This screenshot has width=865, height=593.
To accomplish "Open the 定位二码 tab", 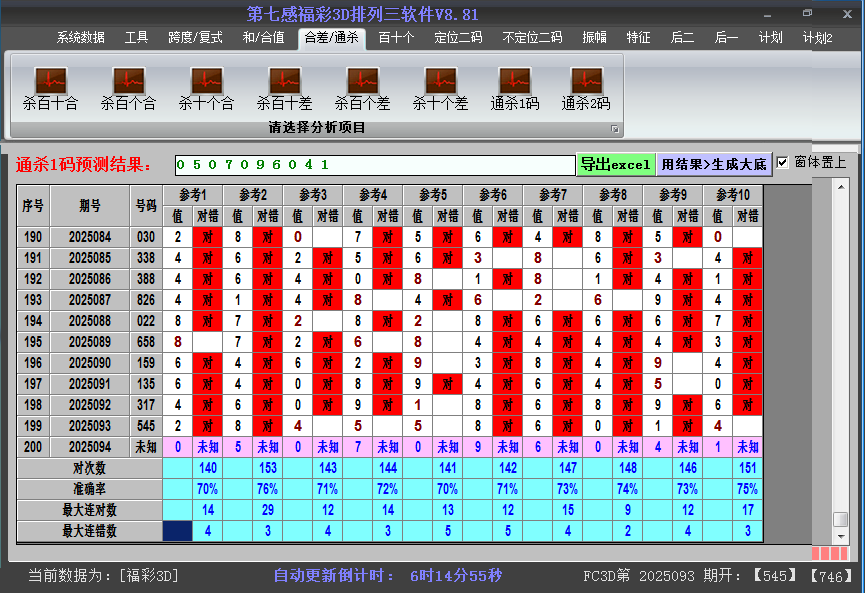I will [458, 38].
